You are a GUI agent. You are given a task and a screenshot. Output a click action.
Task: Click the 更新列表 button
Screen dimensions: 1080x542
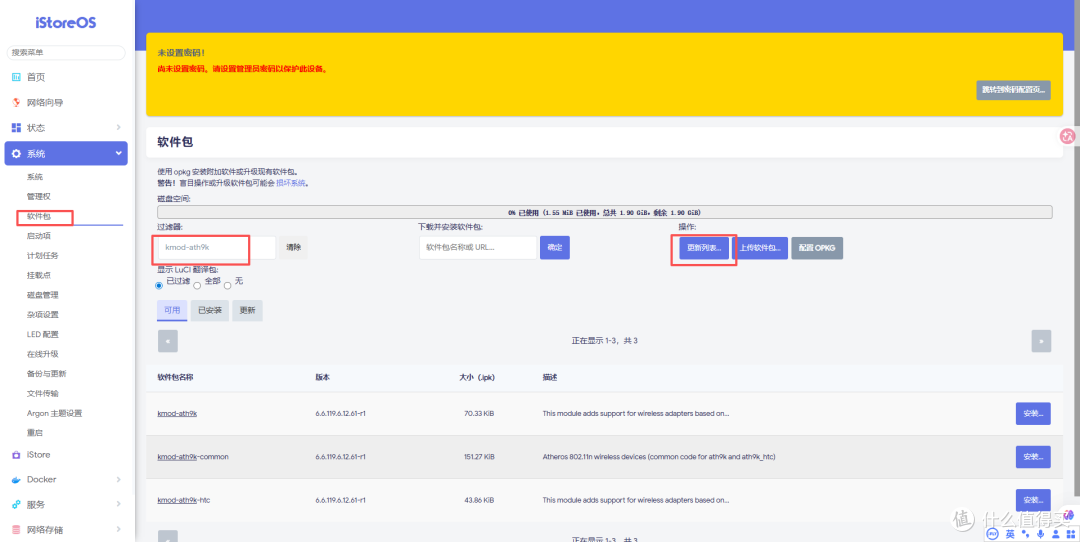click(x=704, y=248)
